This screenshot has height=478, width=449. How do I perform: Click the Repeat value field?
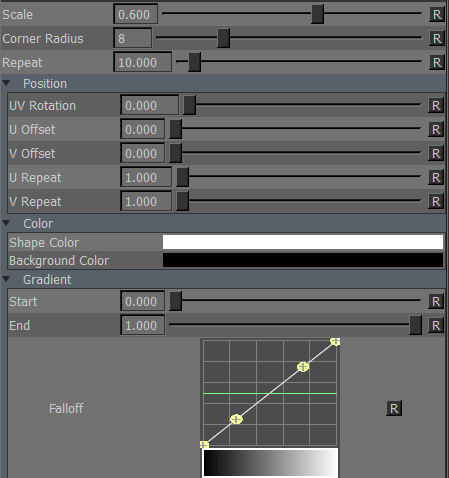(143, 62)
